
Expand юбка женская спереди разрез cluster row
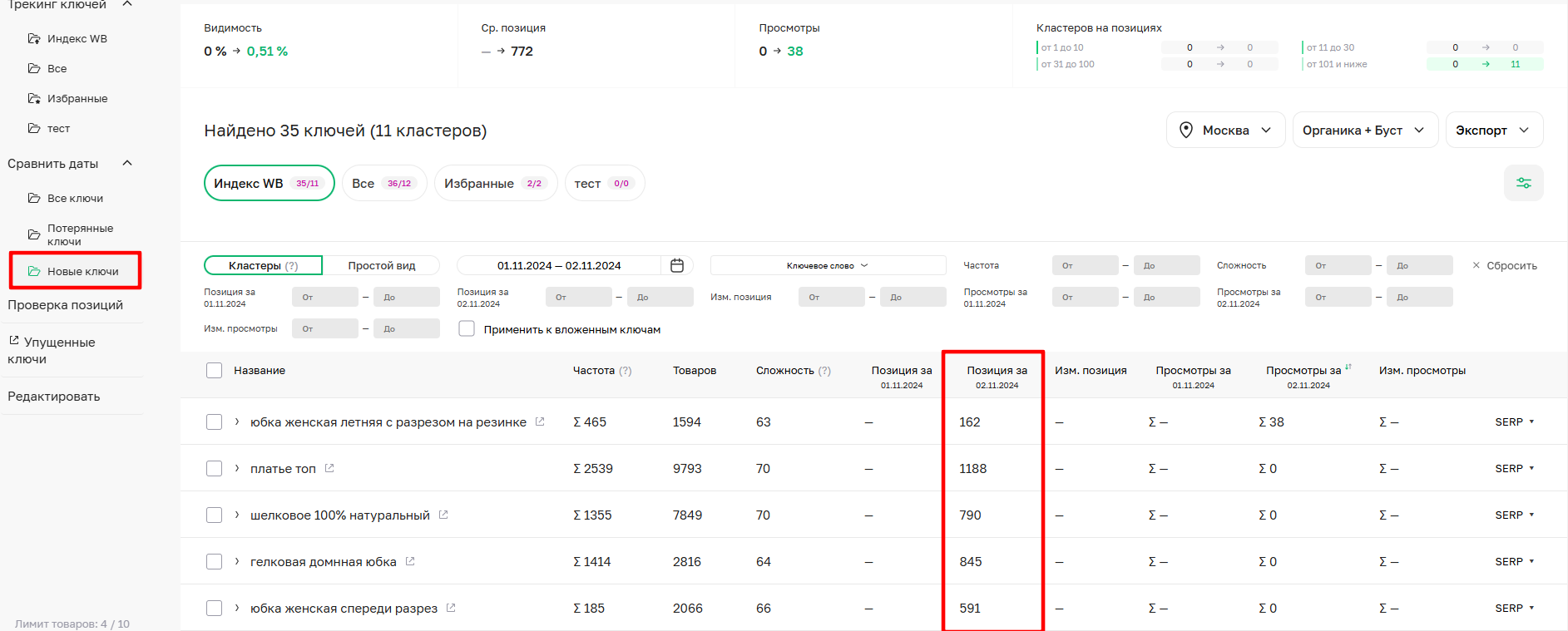[x=237, y=608]
